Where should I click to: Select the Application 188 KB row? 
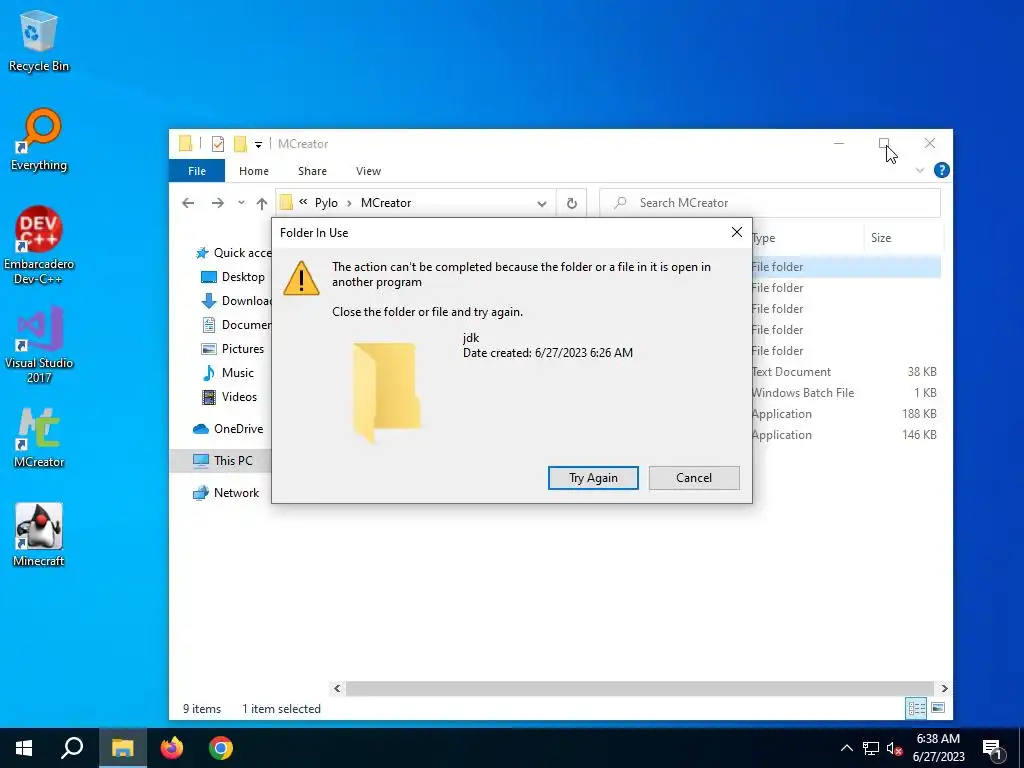click(846, 413)
